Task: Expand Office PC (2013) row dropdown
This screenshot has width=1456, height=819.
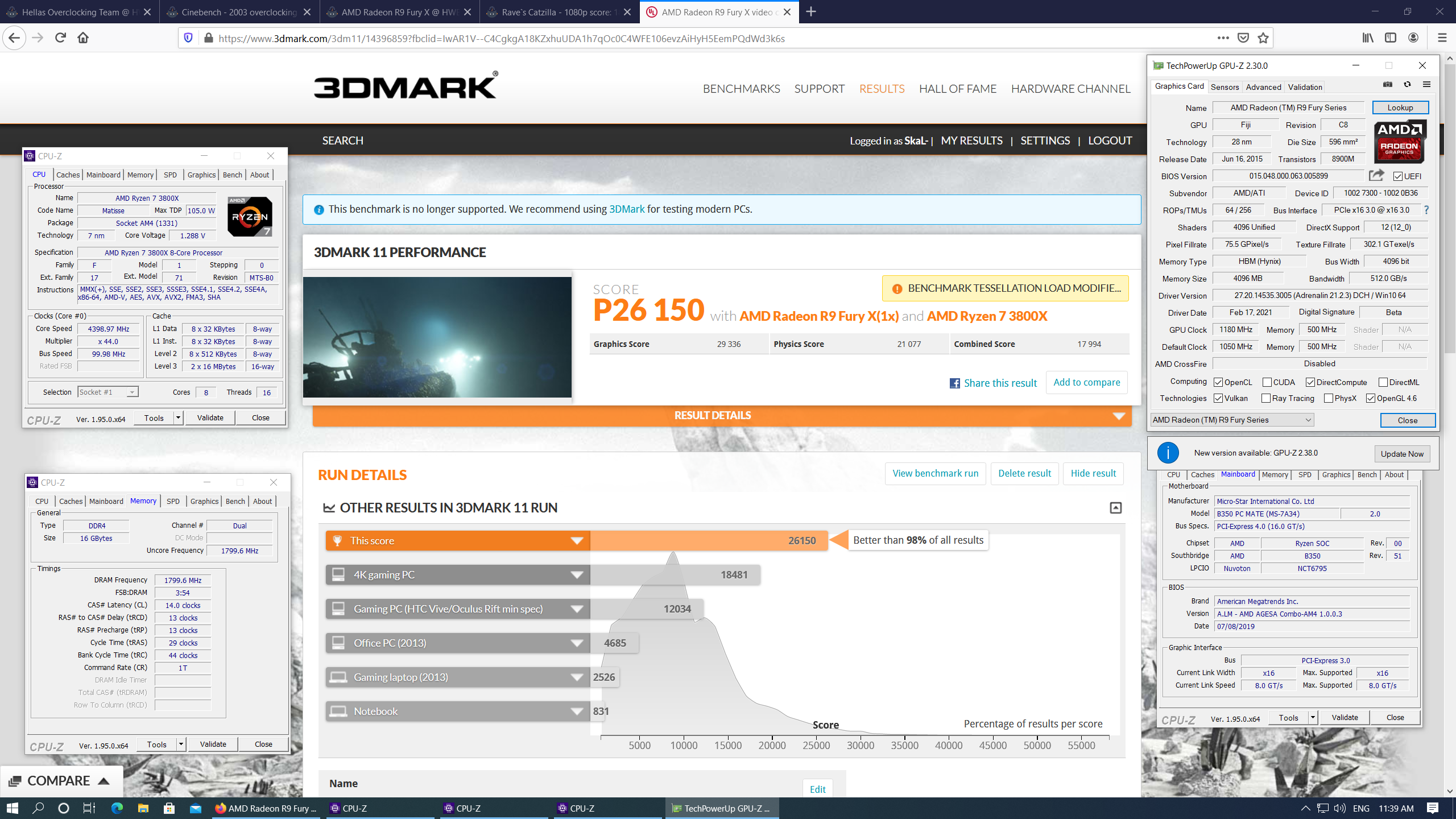Action: pos(577,643)
